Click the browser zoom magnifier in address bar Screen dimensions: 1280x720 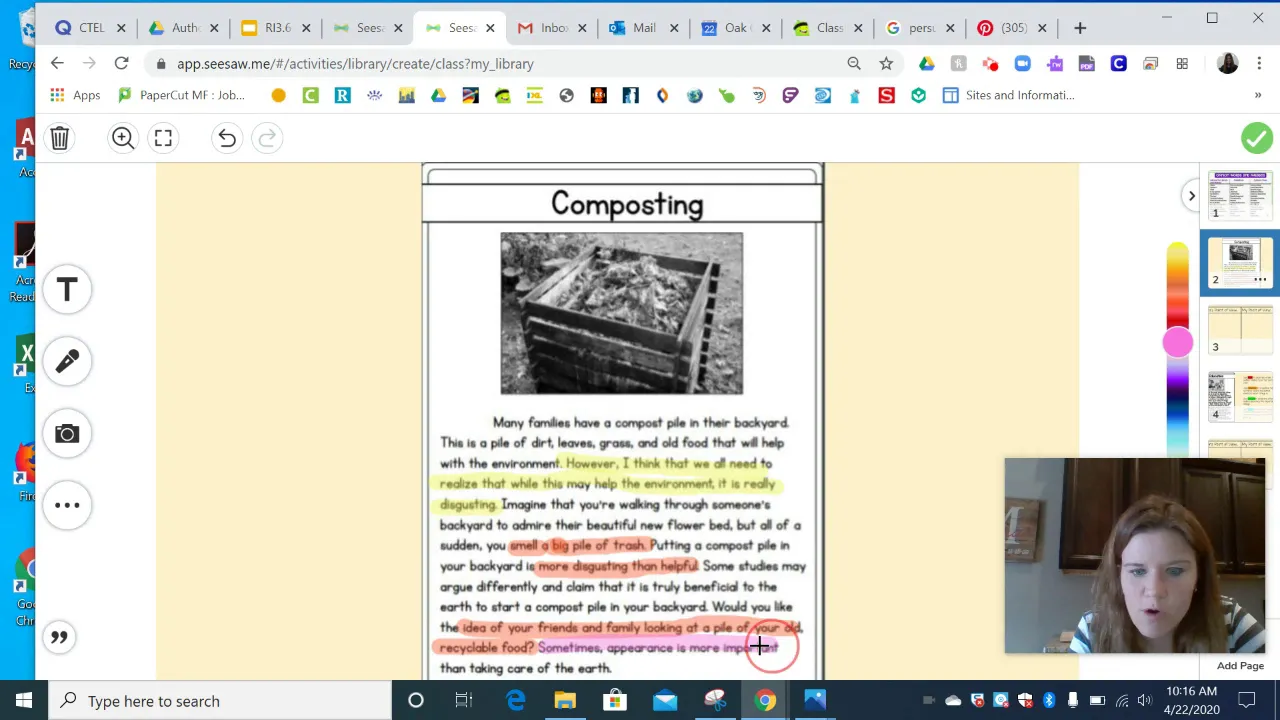click(x=854, y=63)
